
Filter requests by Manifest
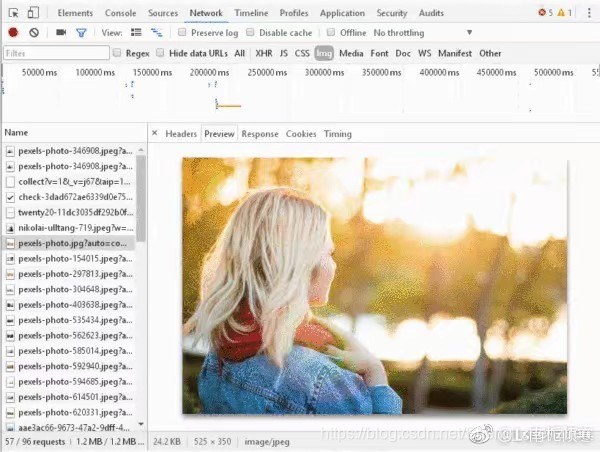455,53
